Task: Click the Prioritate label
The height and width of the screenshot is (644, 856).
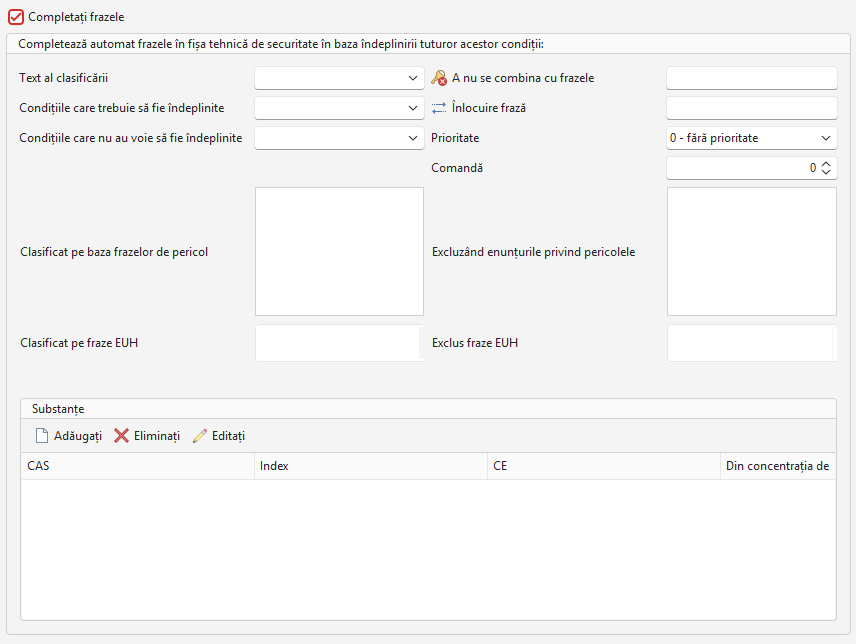Action: coord(455,138)
